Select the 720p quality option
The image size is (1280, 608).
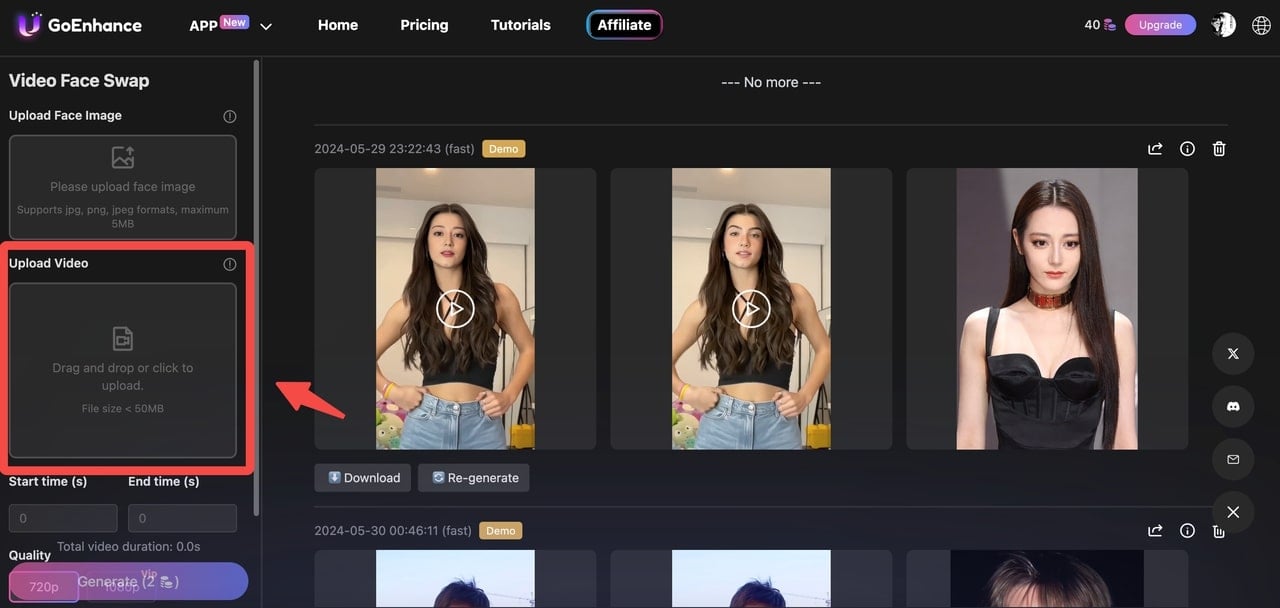[44, 587]
